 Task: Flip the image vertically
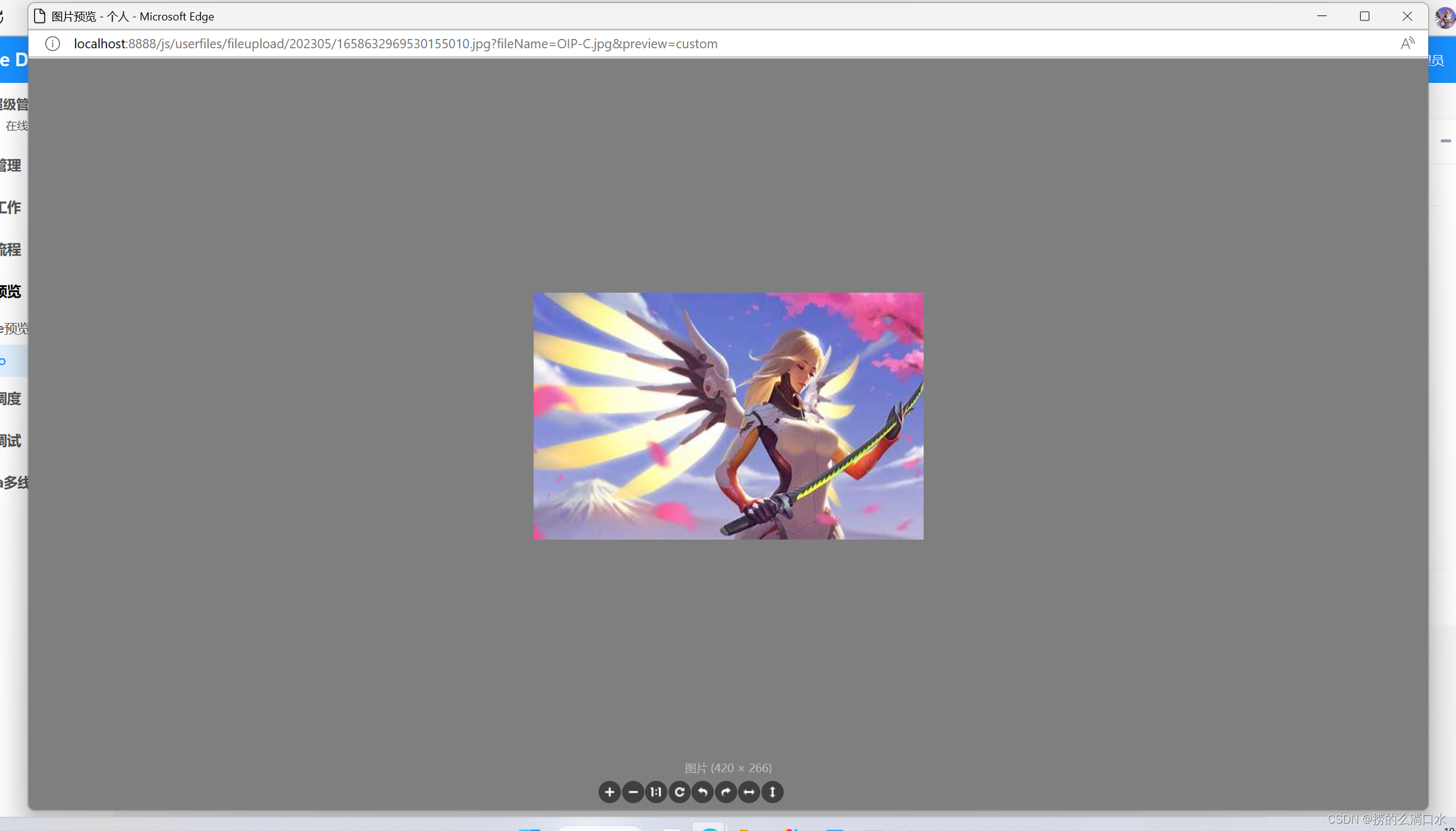(x=772, y=791)
